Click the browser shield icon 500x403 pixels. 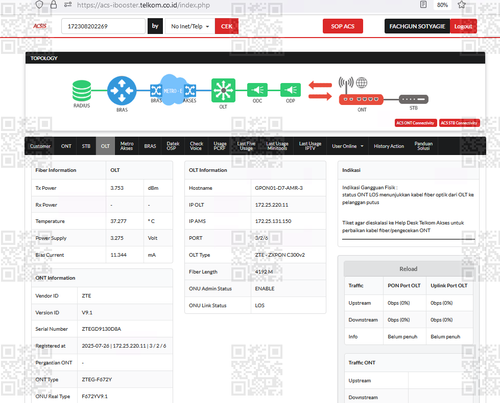coord(39,4)
